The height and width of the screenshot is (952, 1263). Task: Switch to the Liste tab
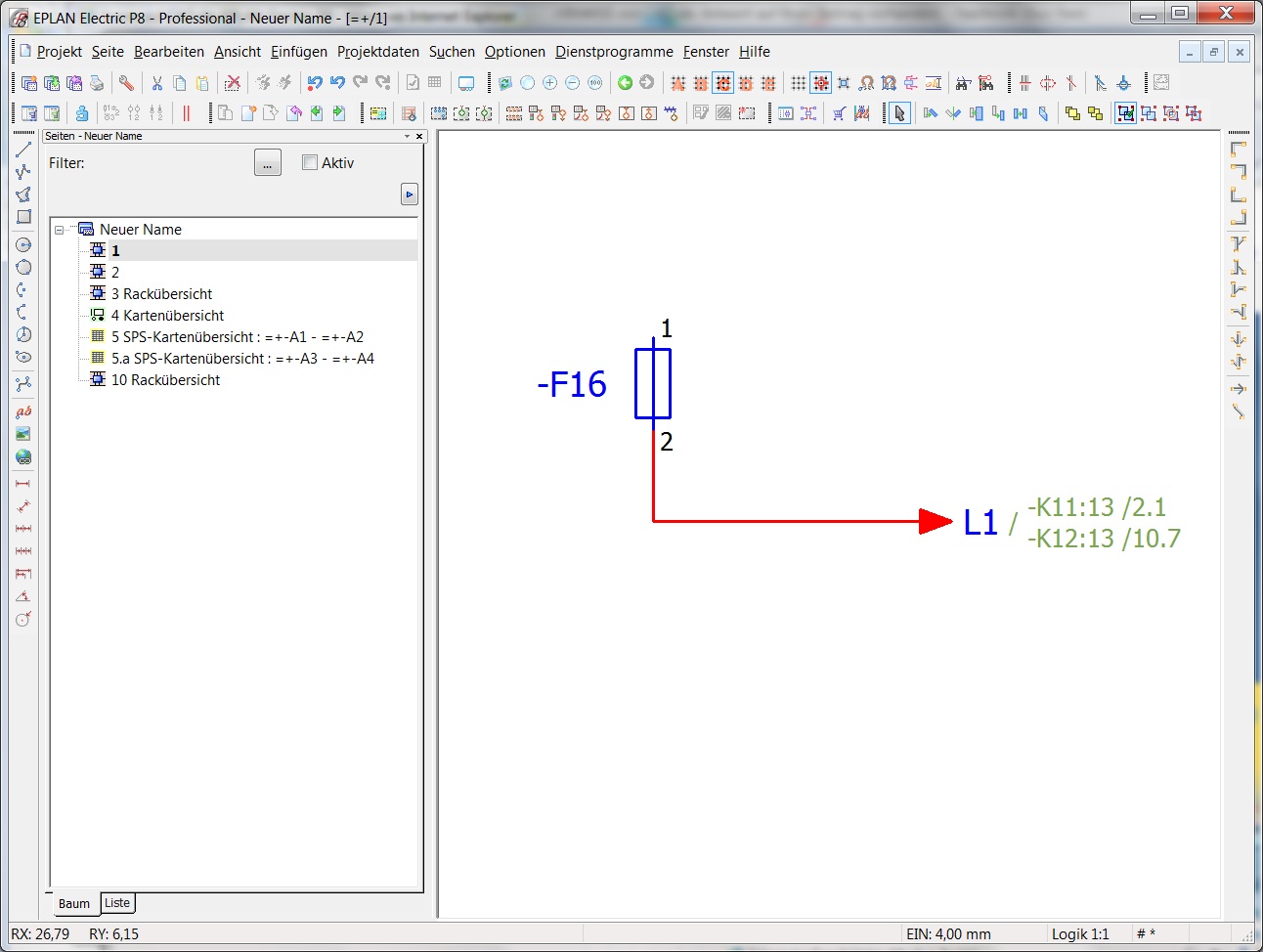tap(117, 903)
